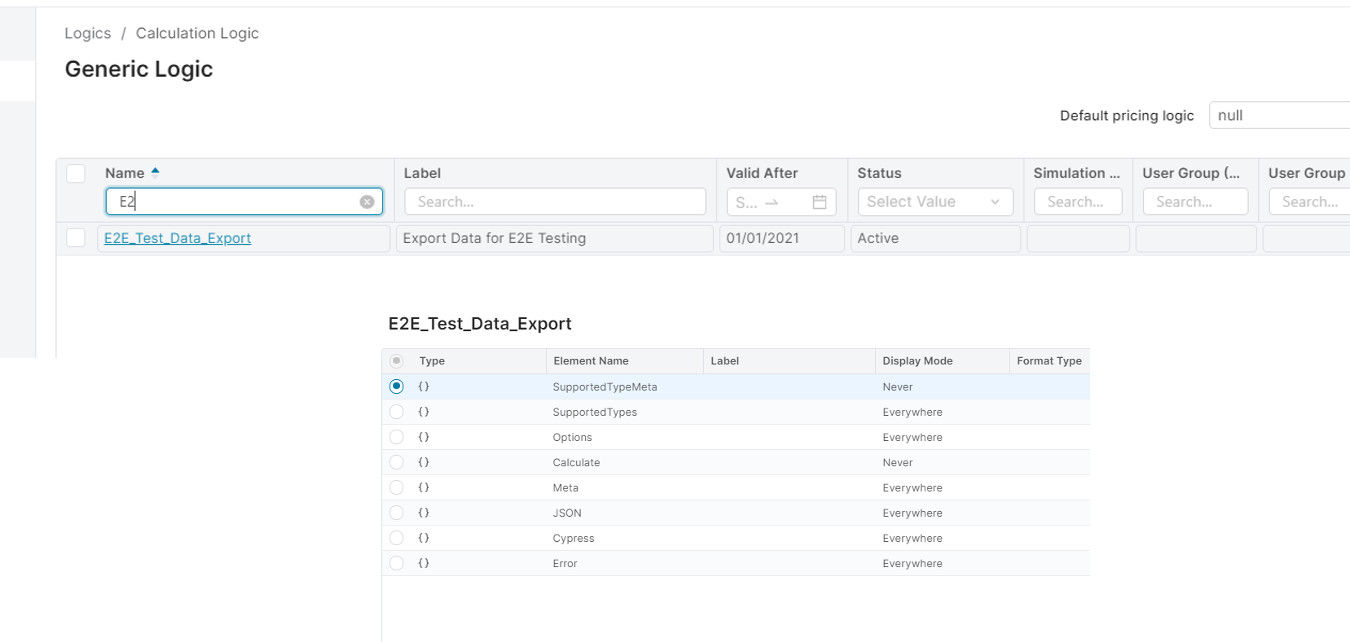Open the Default pricing logic dropdown
Screen dimensions: 1350x642
1279,115
